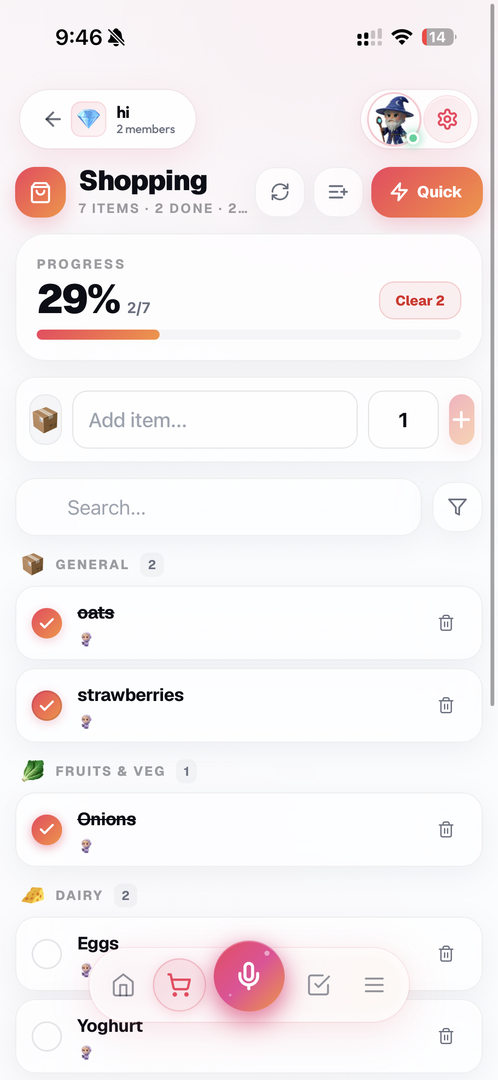Screen dimensions: 498x1080
Task: Uncheck the oats item
Action: click(47, 623)
